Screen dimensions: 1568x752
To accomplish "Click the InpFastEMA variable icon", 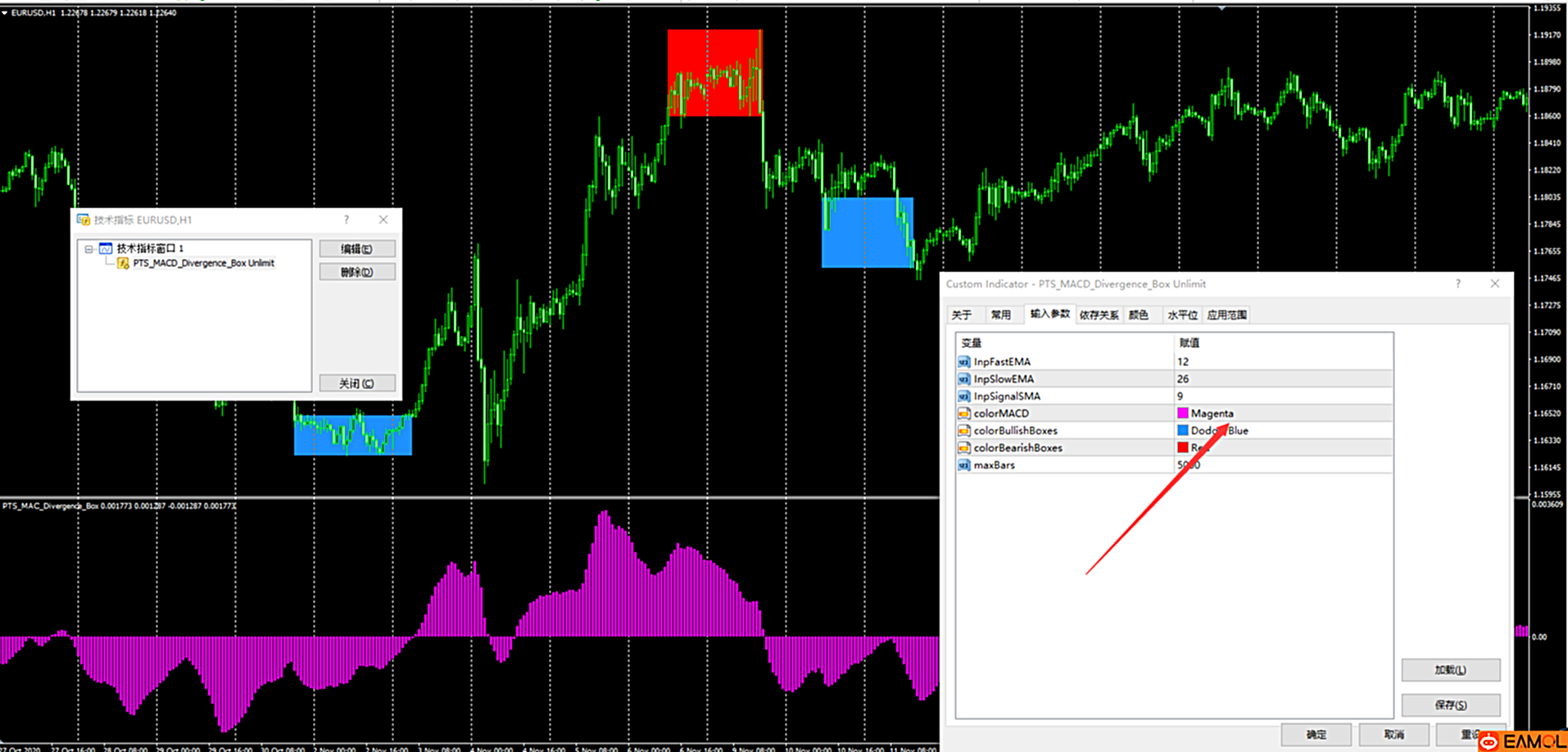I will click(x=963, y=362).
